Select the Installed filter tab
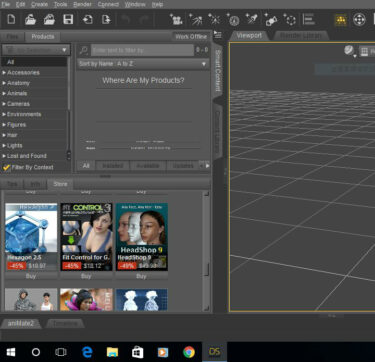 click(x=113, y=166)
